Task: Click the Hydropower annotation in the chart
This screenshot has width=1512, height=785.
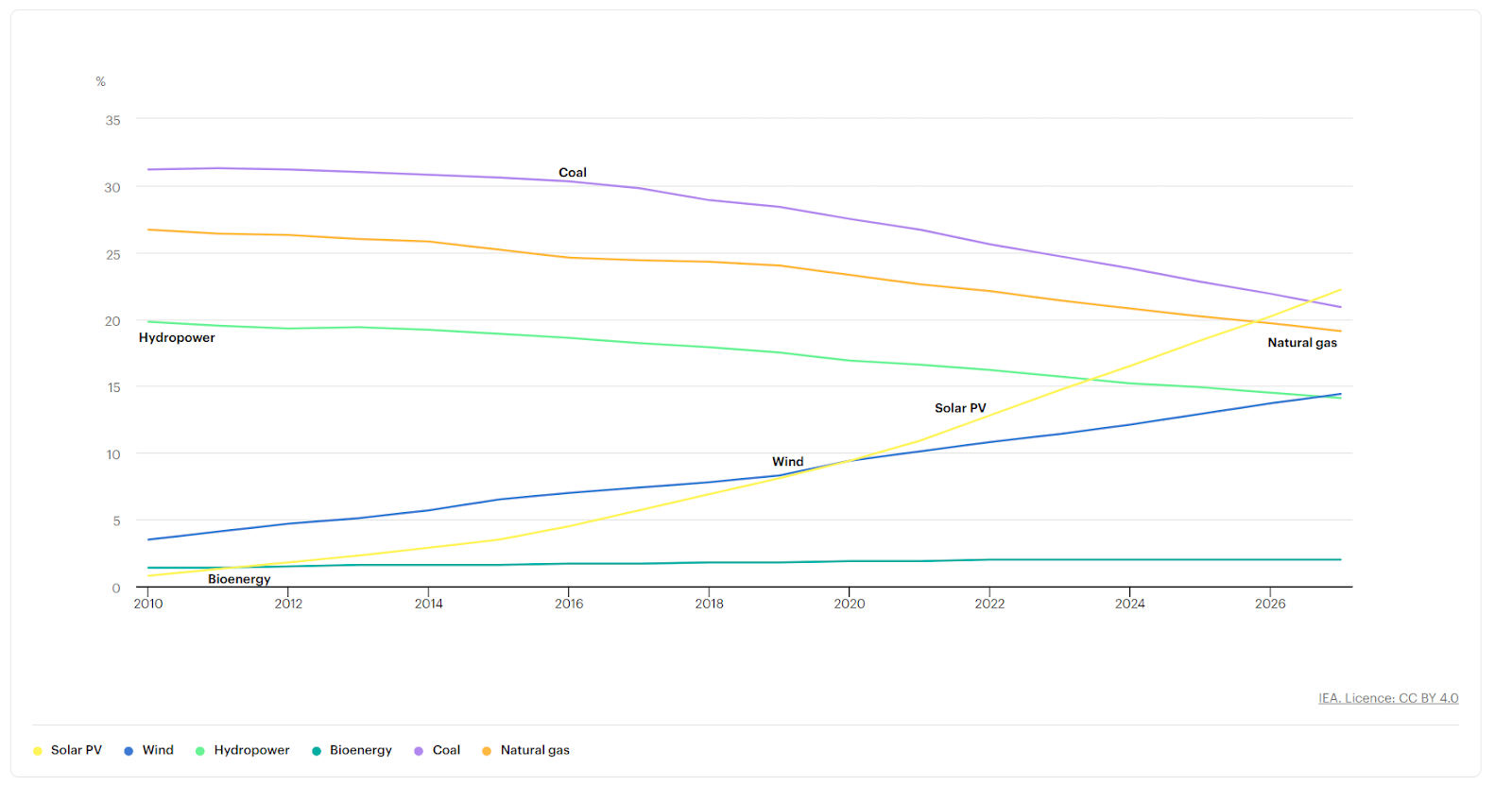Action: tap(177, 338)
